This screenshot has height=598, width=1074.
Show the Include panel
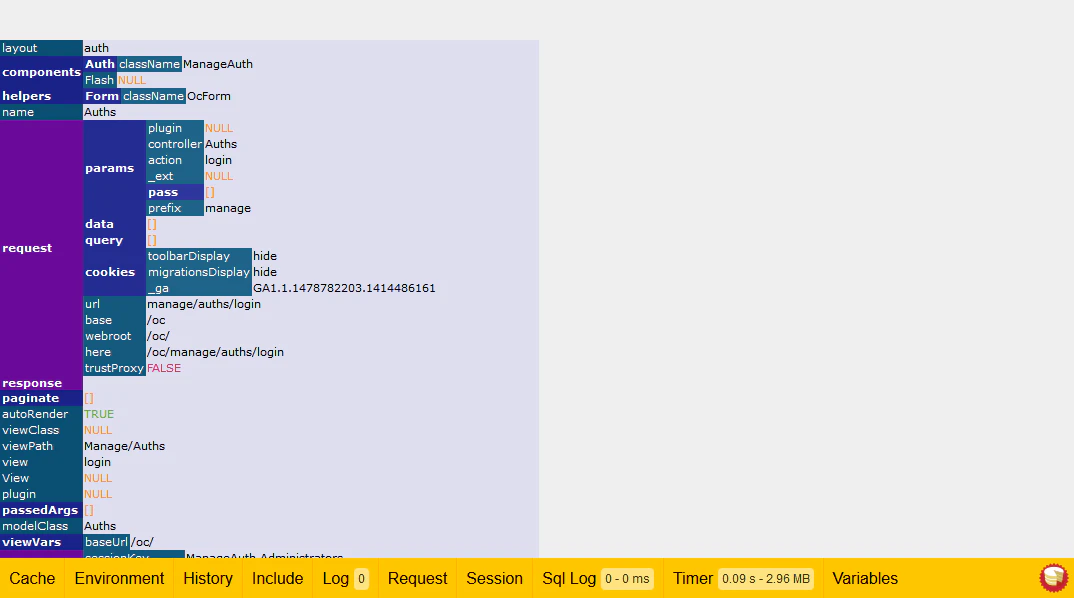277,579
